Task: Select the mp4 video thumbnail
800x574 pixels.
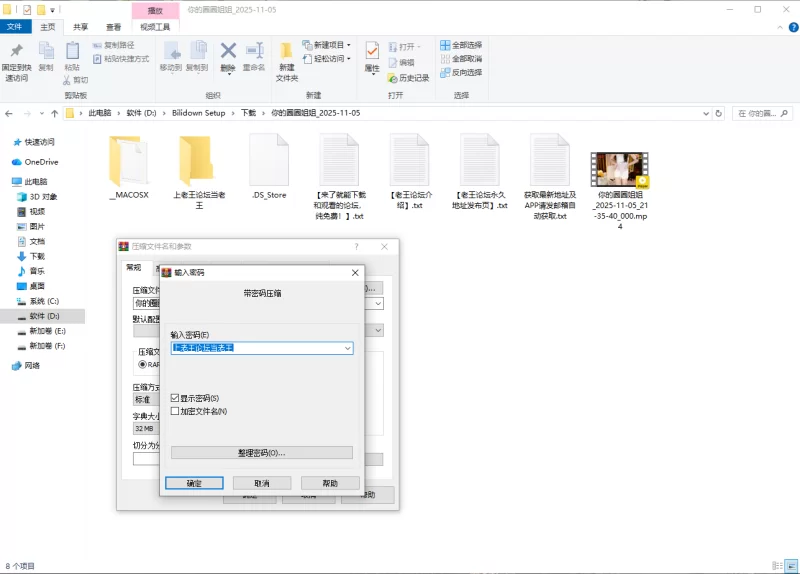Action: point(620,169)
